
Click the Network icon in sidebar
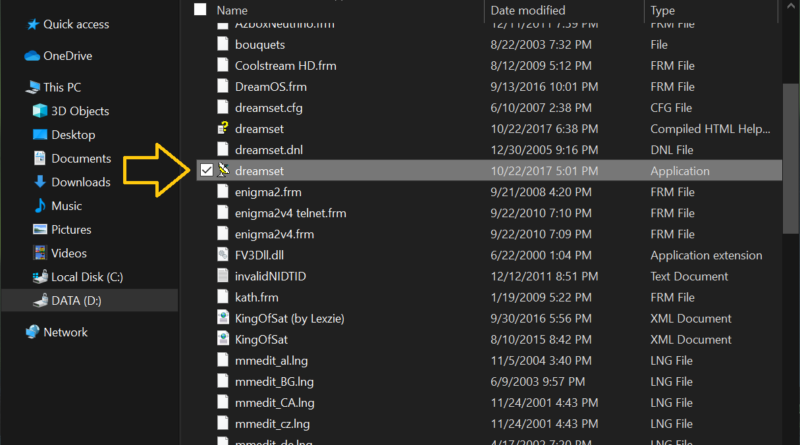pos(32,332)
